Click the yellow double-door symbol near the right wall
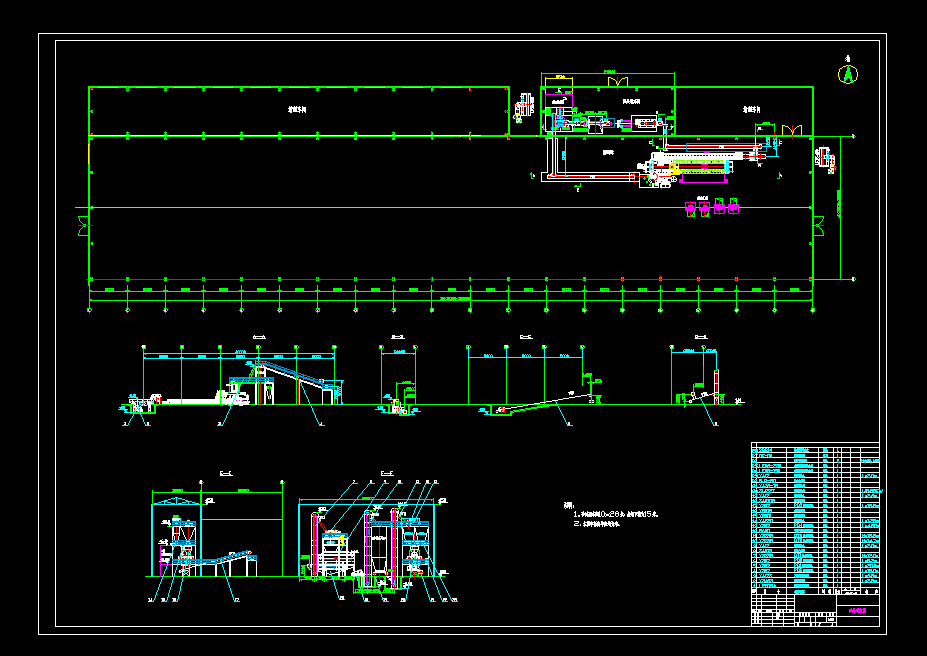 tap(792, 131)
